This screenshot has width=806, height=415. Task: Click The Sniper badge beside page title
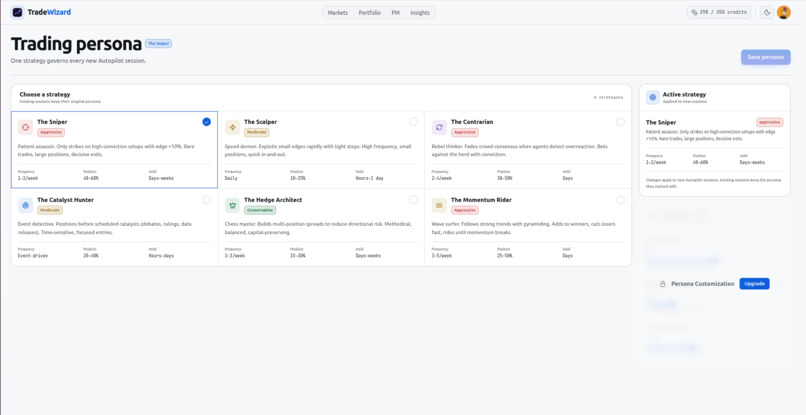[158, 44]
